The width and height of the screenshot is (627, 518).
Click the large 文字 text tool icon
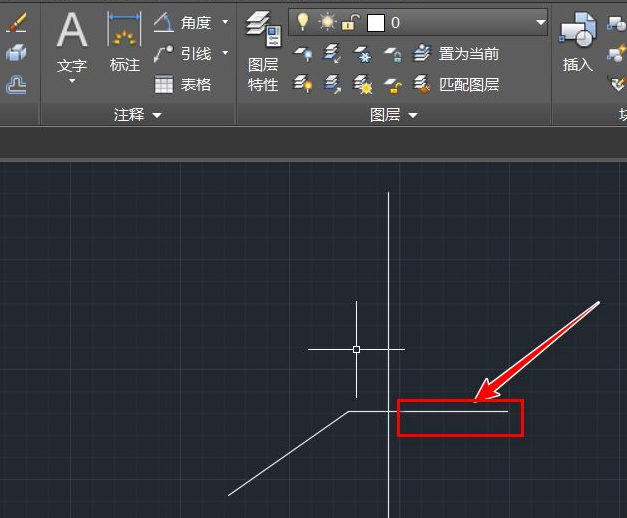tap(72, 30)
